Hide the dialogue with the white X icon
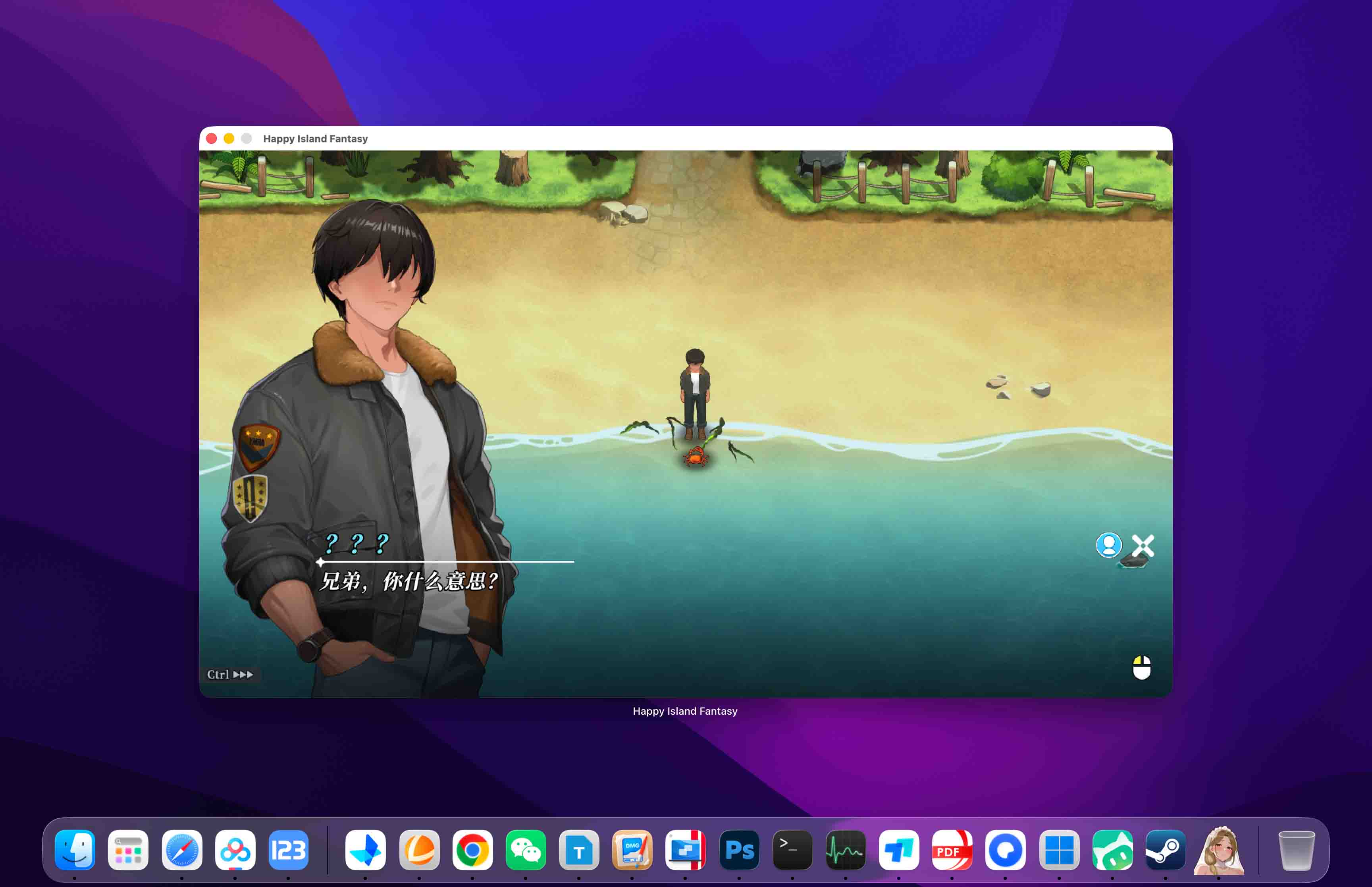The width and height of the screenshot is (1372, 887). [x=1143, y=546]
